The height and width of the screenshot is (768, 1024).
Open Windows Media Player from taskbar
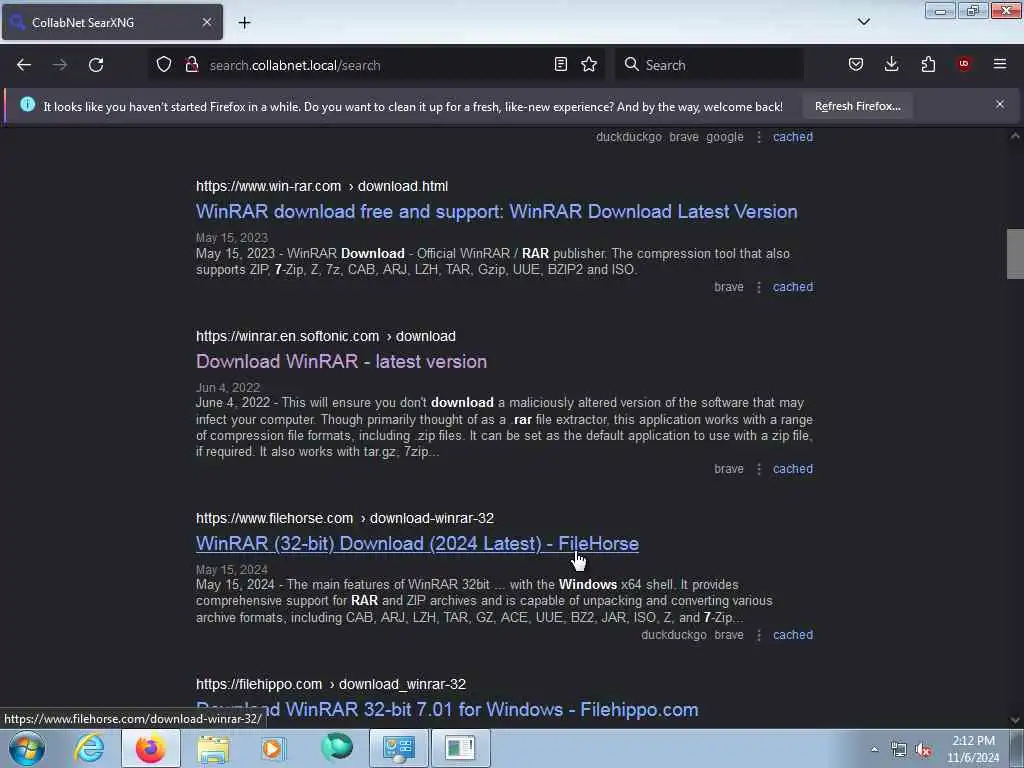[x=273, y=748]
